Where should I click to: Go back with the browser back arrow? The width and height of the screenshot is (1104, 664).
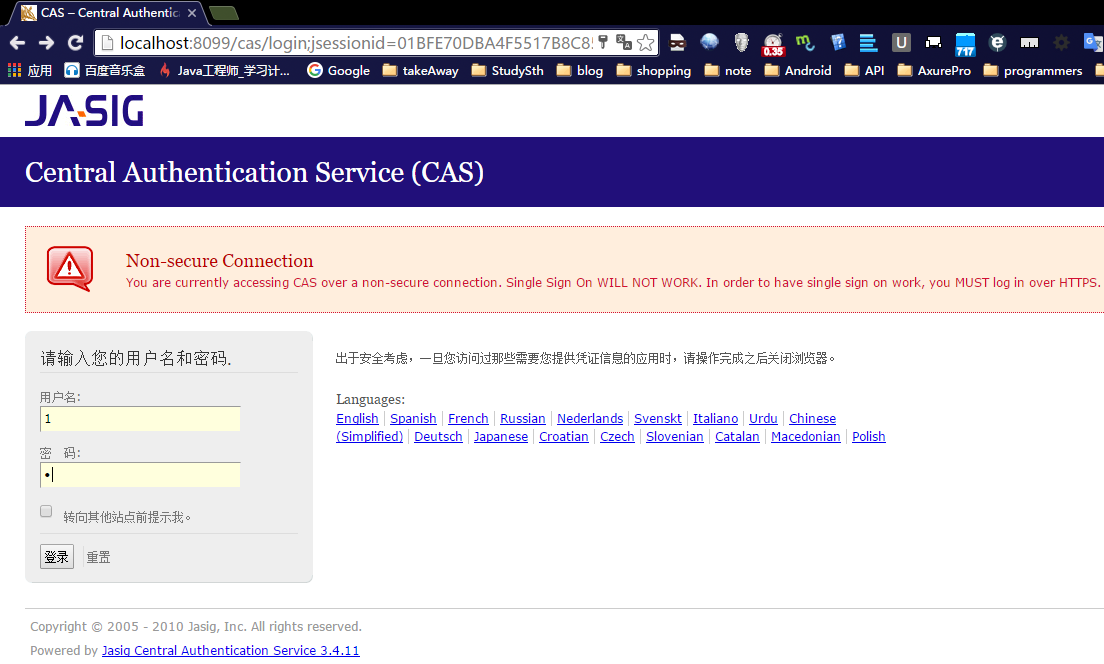pyautogui.click(x=18, y=43)
